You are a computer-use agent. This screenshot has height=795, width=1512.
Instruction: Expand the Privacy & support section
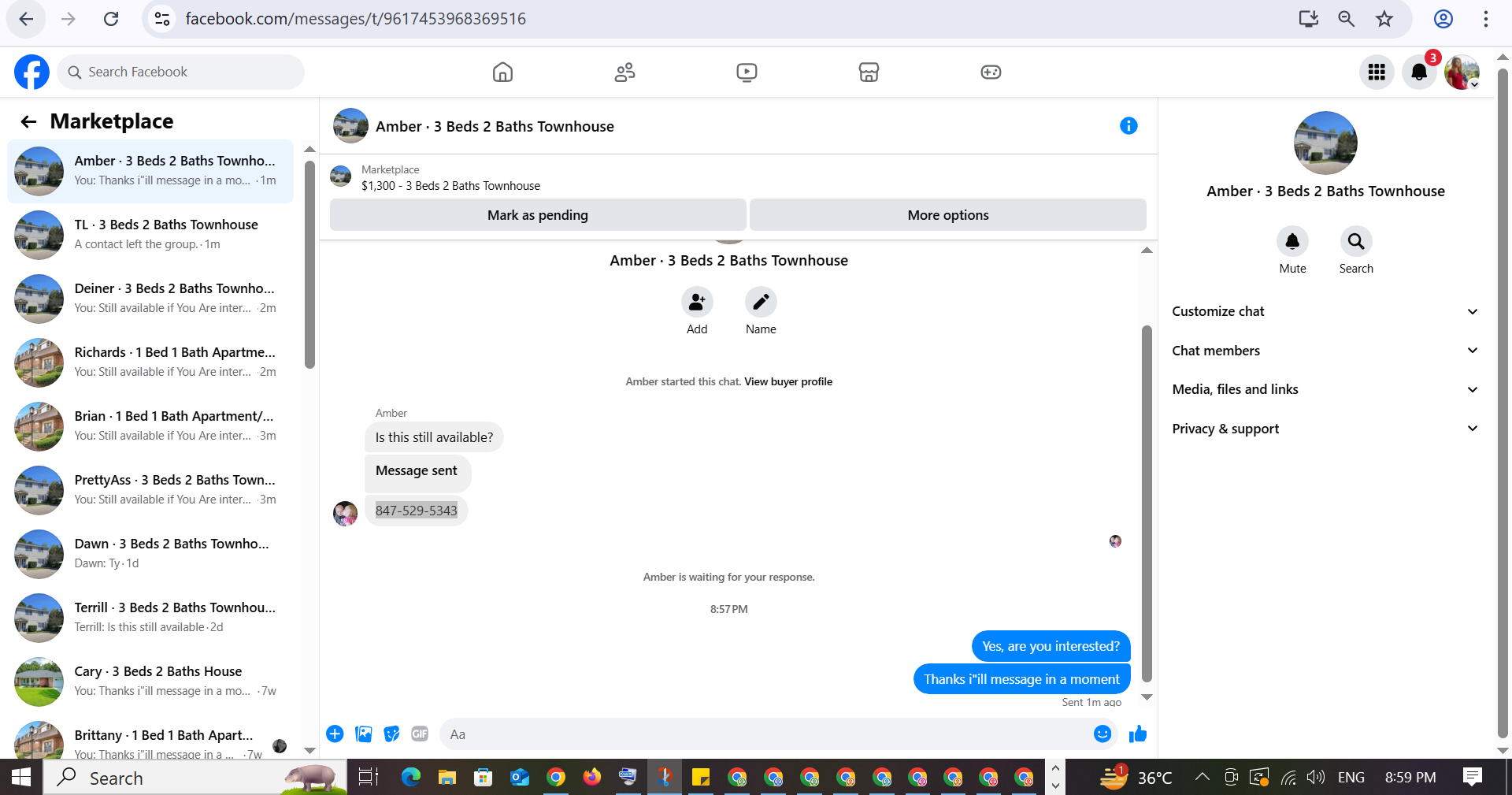[1325, 429]
